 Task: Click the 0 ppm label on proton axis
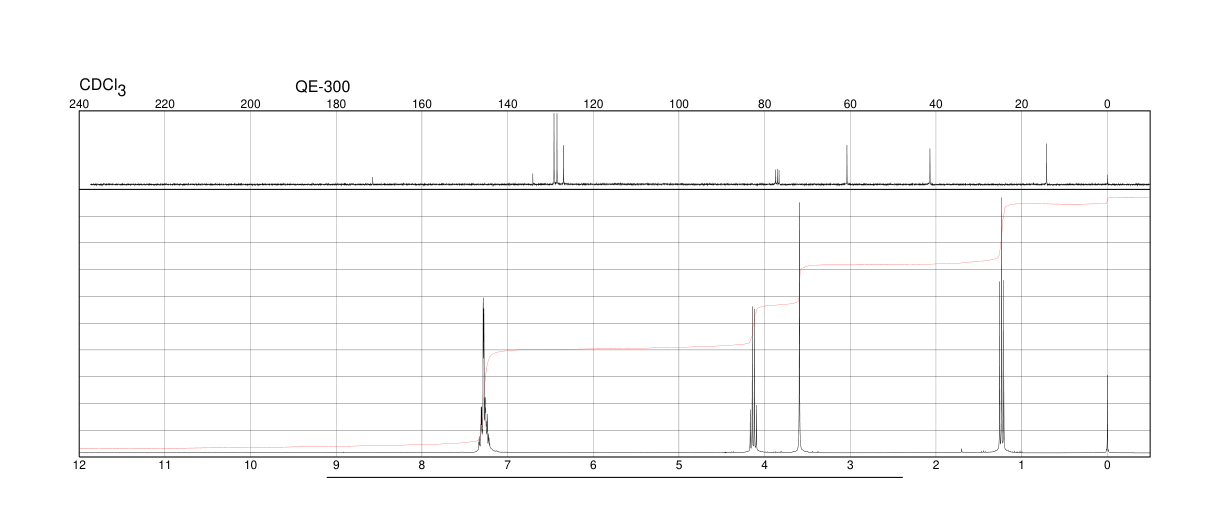click(1107, 466)
